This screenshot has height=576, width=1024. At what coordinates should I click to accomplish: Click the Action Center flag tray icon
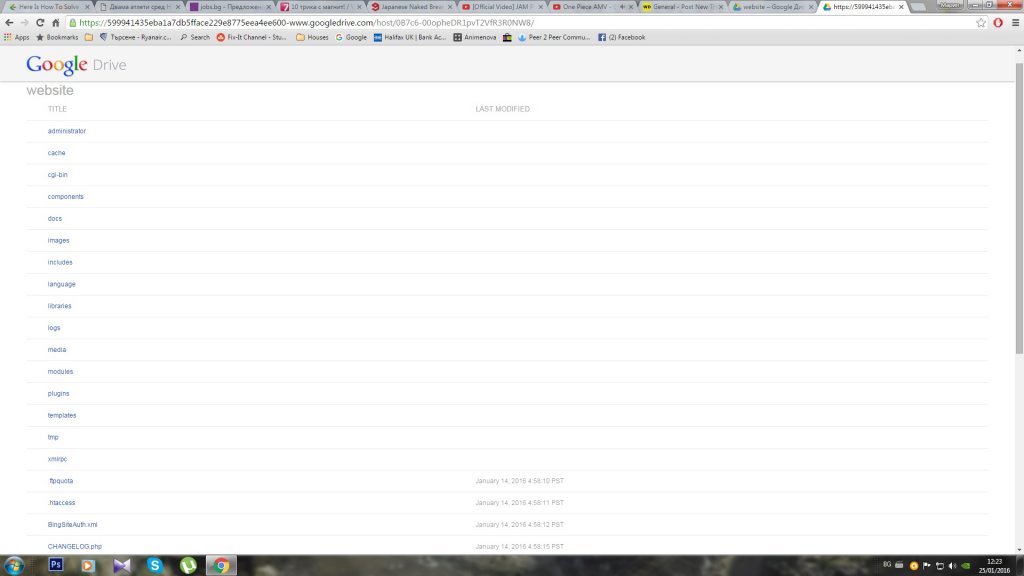click(927, 566)
